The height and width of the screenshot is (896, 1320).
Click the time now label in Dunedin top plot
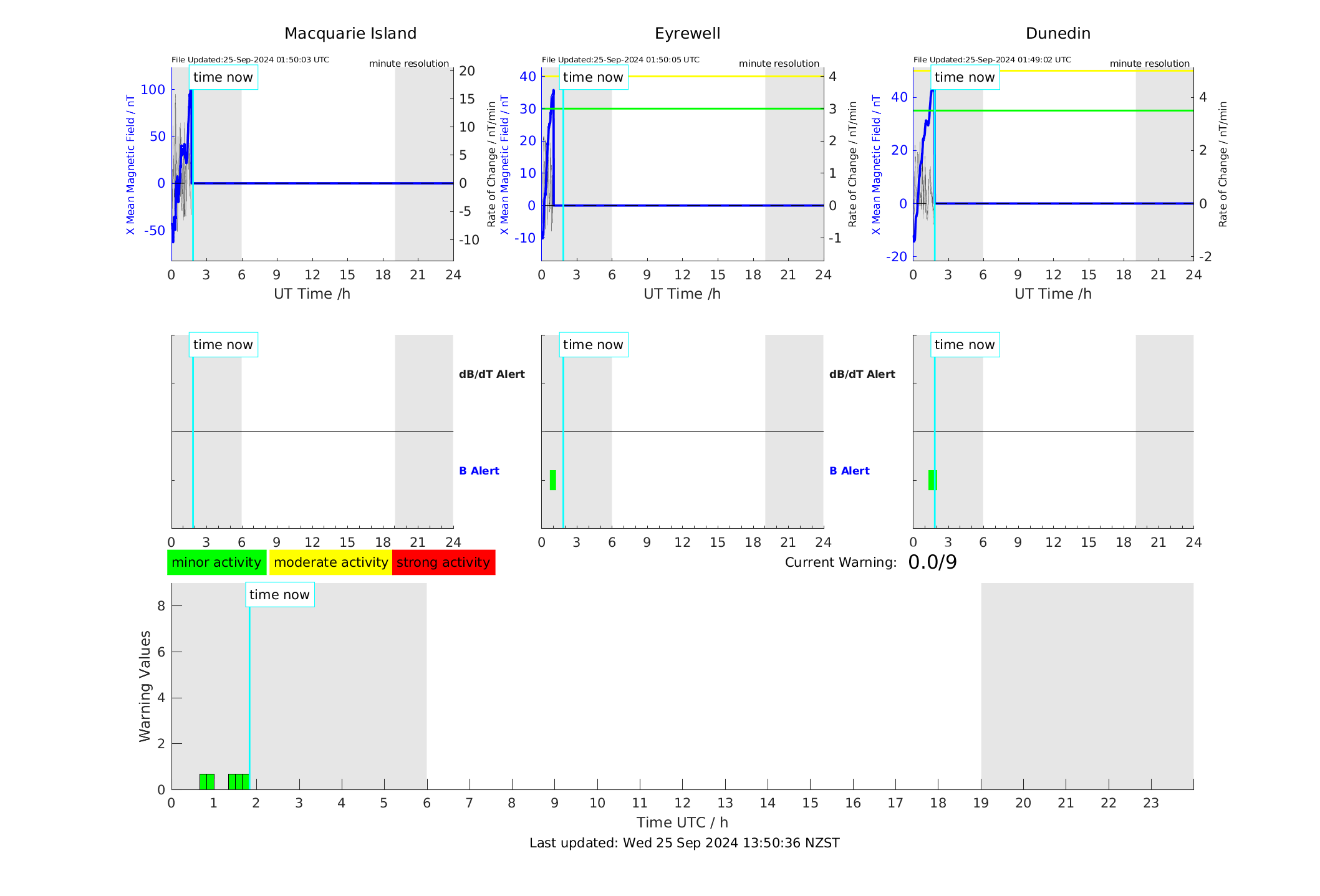click(965, 77)
